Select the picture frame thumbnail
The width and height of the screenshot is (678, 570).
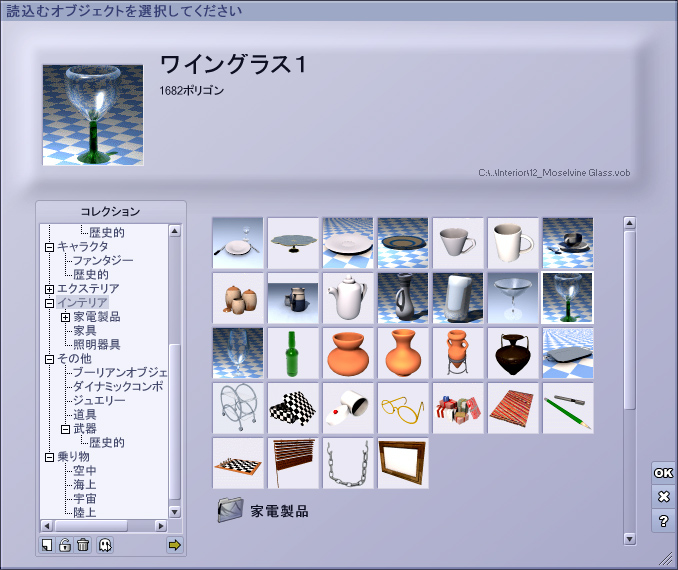403,463
